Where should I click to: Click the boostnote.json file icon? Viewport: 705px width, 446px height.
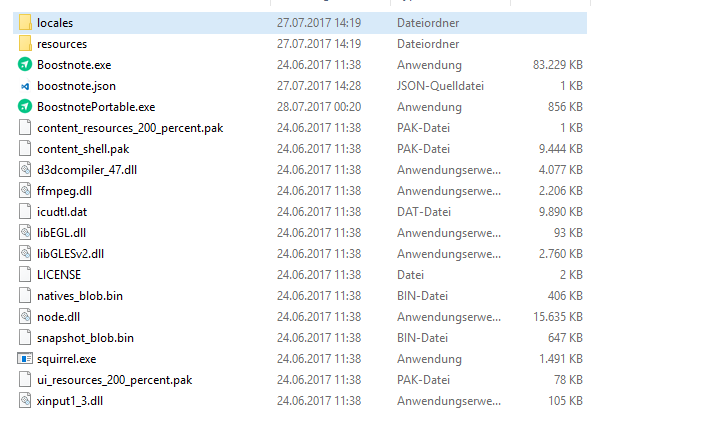25,86
